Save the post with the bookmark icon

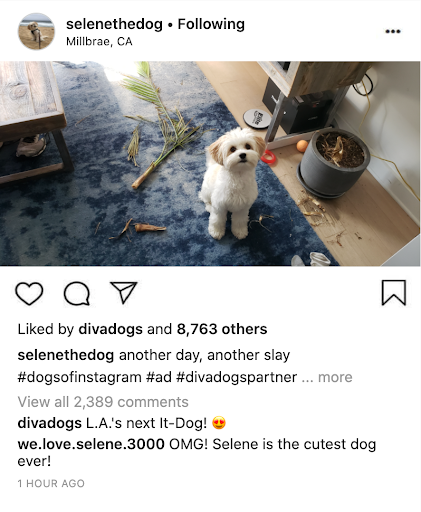[394, 293]
